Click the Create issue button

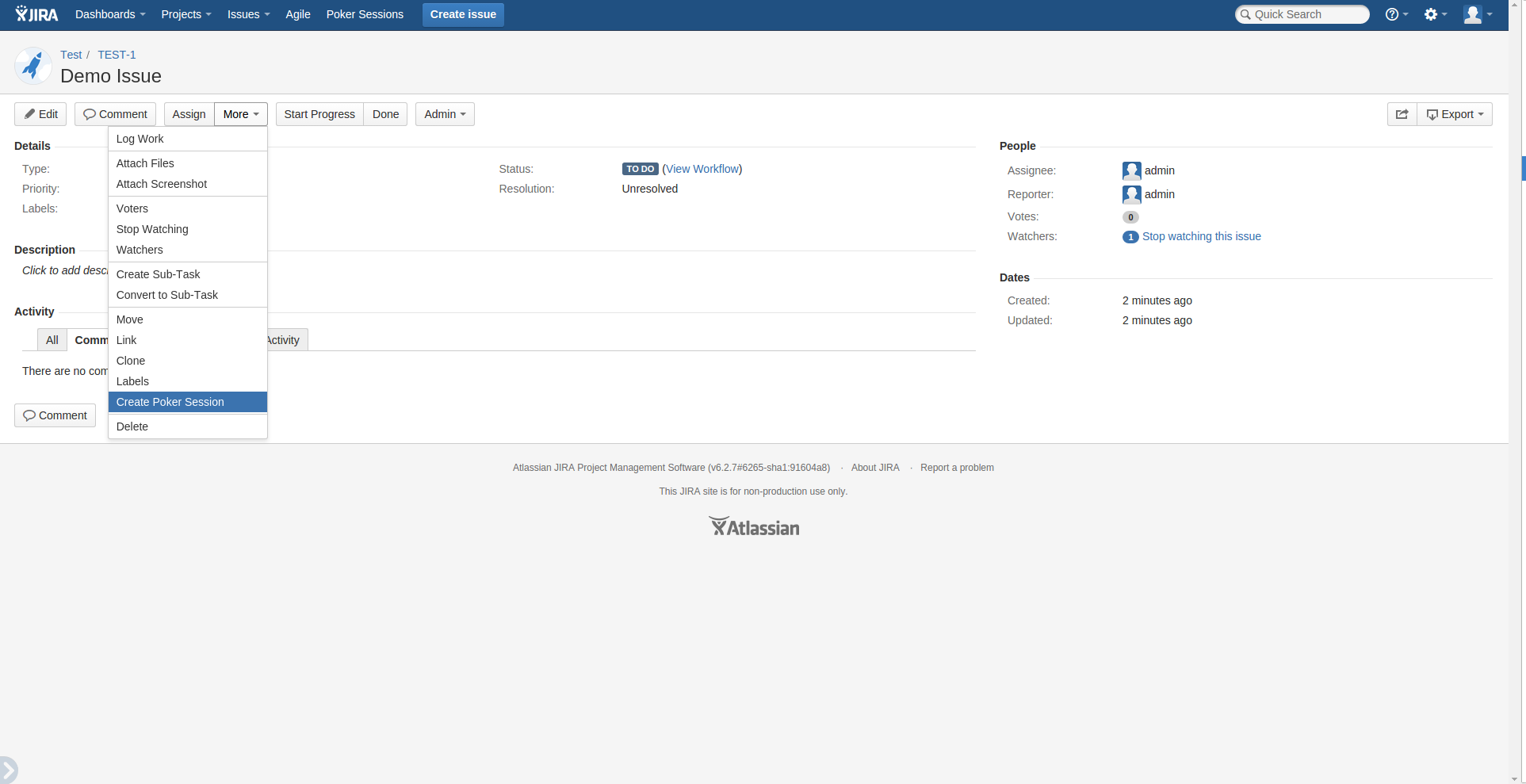(463, 14)
